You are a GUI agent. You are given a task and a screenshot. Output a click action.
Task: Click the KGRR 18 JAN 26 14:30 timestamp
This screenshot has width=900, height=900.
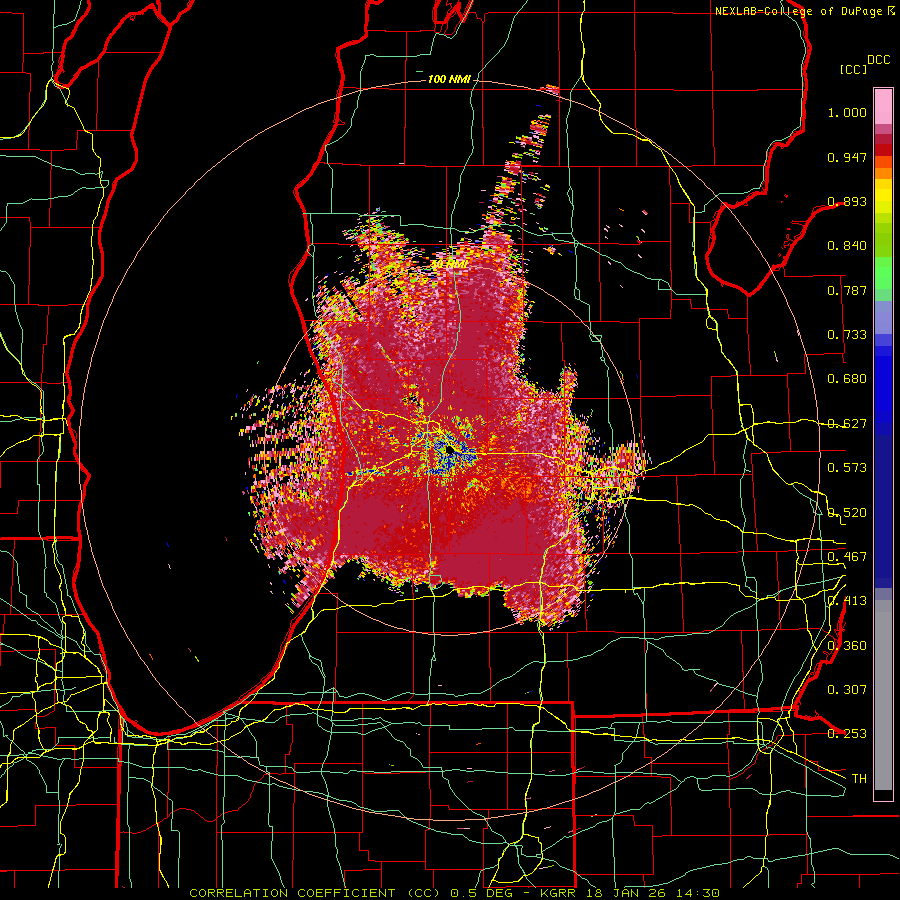click(x=630, y=893)
